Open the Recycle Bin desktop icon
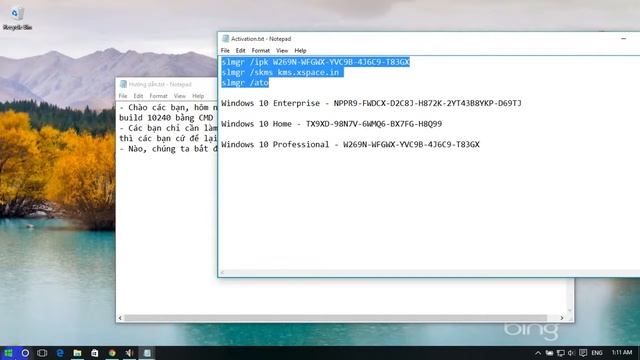Image resolution: width=640 pixels, height=360 pixels. (17, 19)
